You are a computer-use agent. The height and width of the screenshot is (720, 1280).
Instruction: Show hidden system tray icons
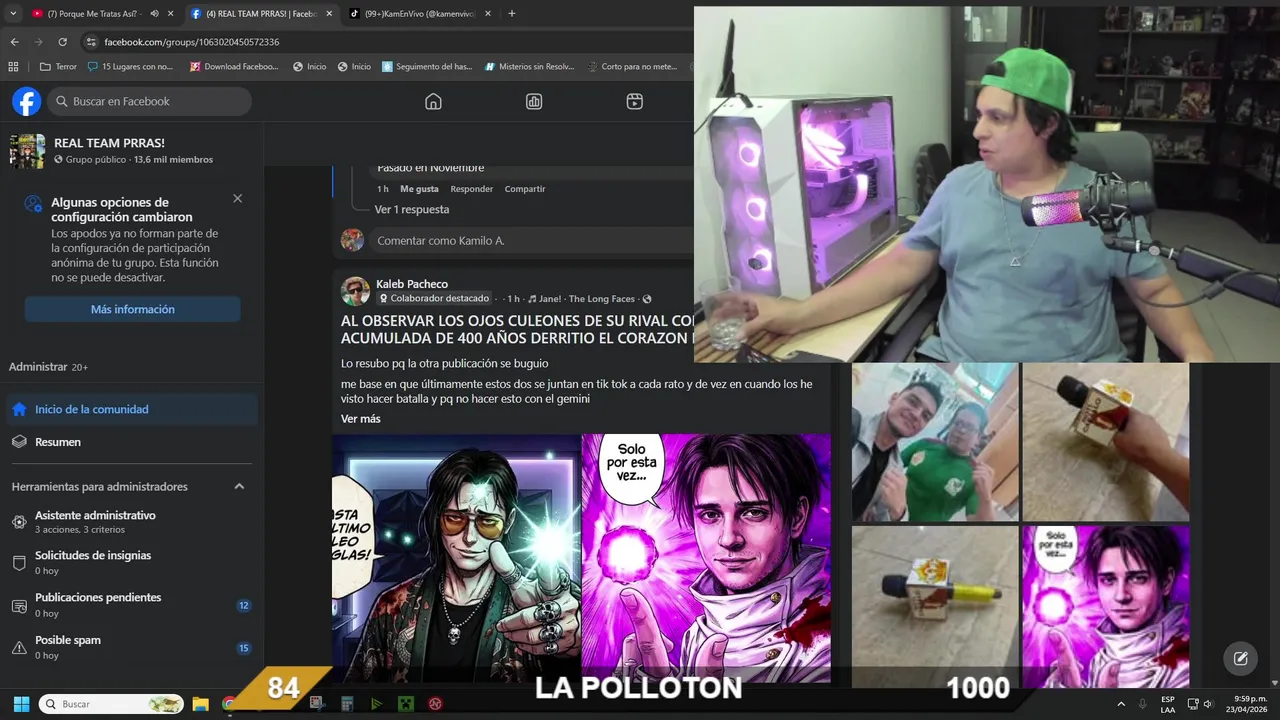pyautogui.click(x=1120, y=704)
